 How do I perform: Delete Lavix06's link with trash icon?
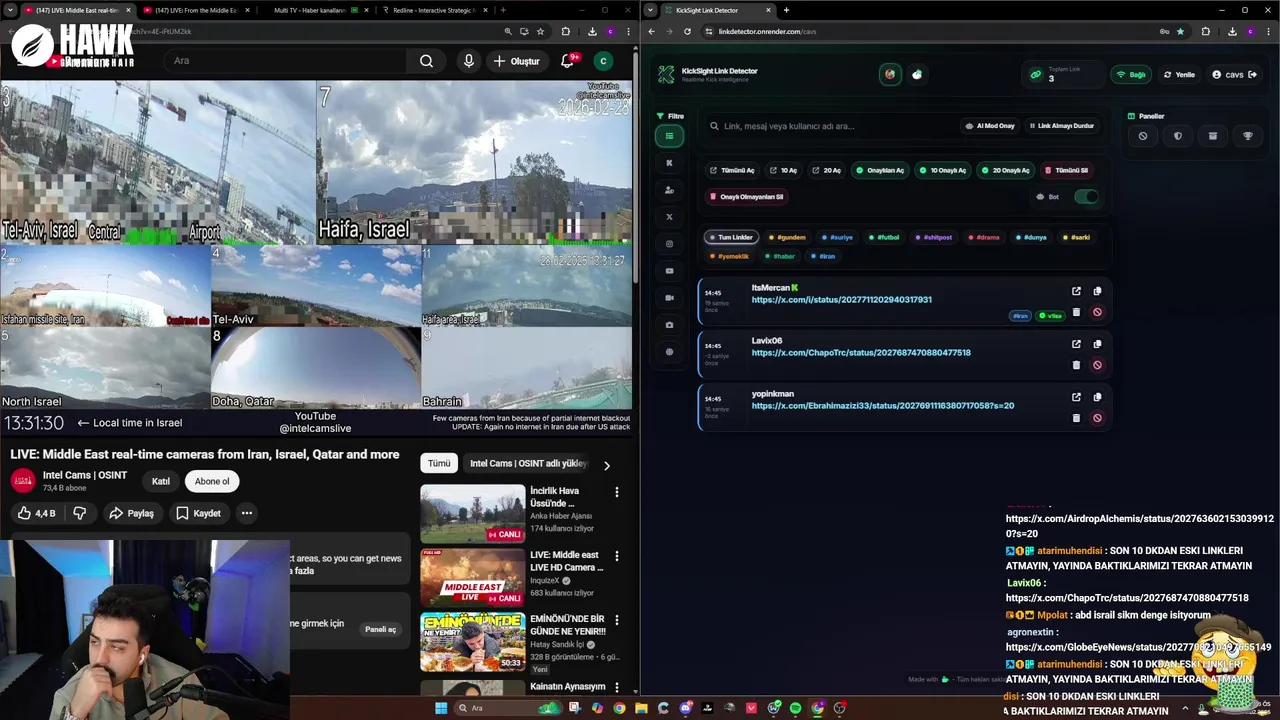pos(1076,365)
